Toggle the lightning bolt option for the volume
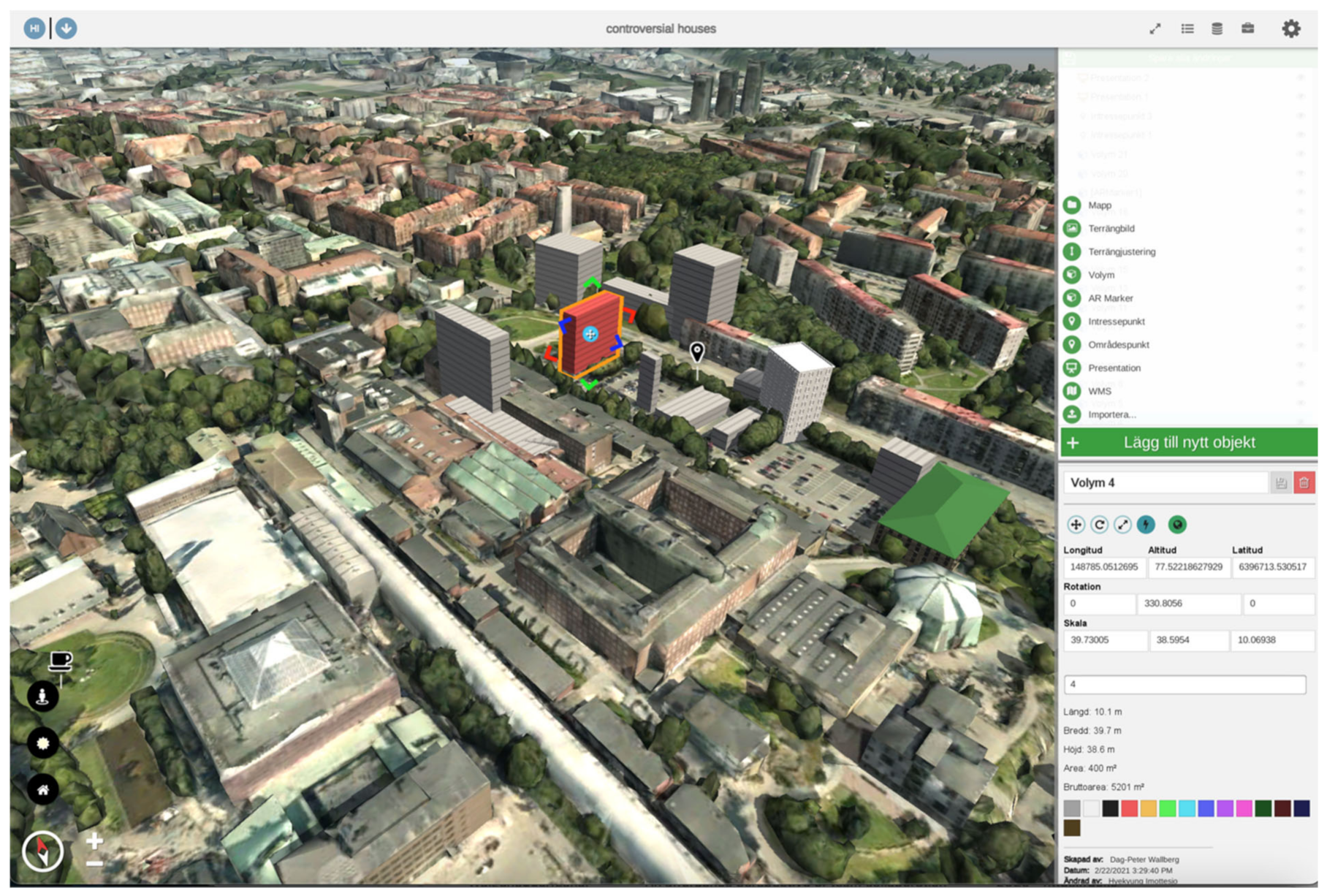 click(1146, 525)
